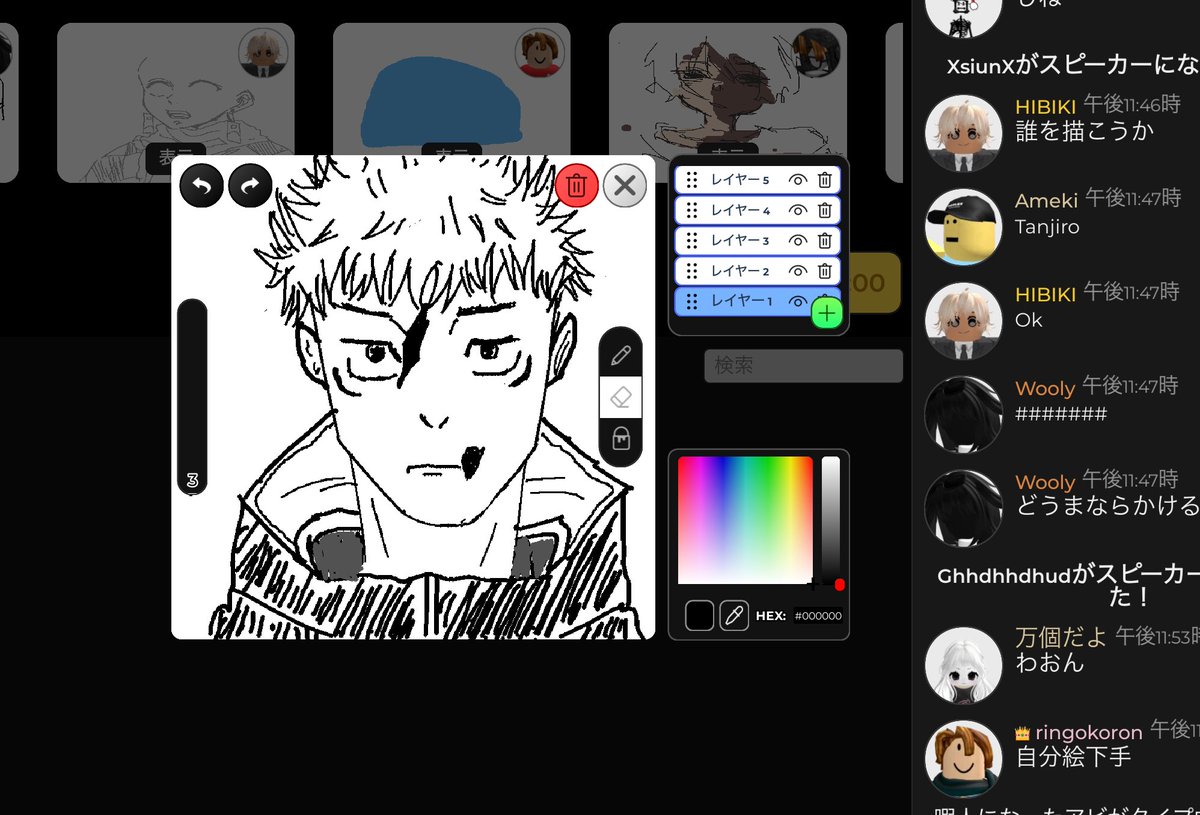Toggle visibility of レイヤー3
This screenshot has height=815, width=1200.
[797, 240]
